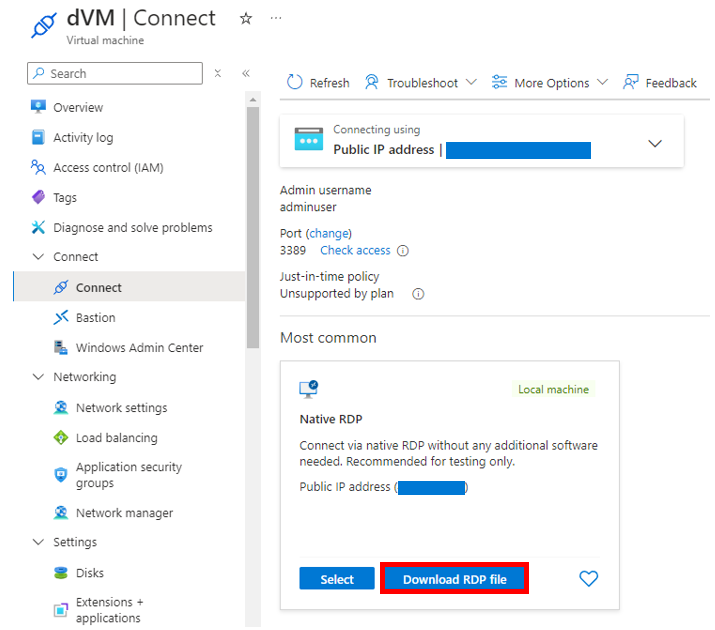Click the Extensions + applications icon
The image size is (715, 630).
click(61, 609)
